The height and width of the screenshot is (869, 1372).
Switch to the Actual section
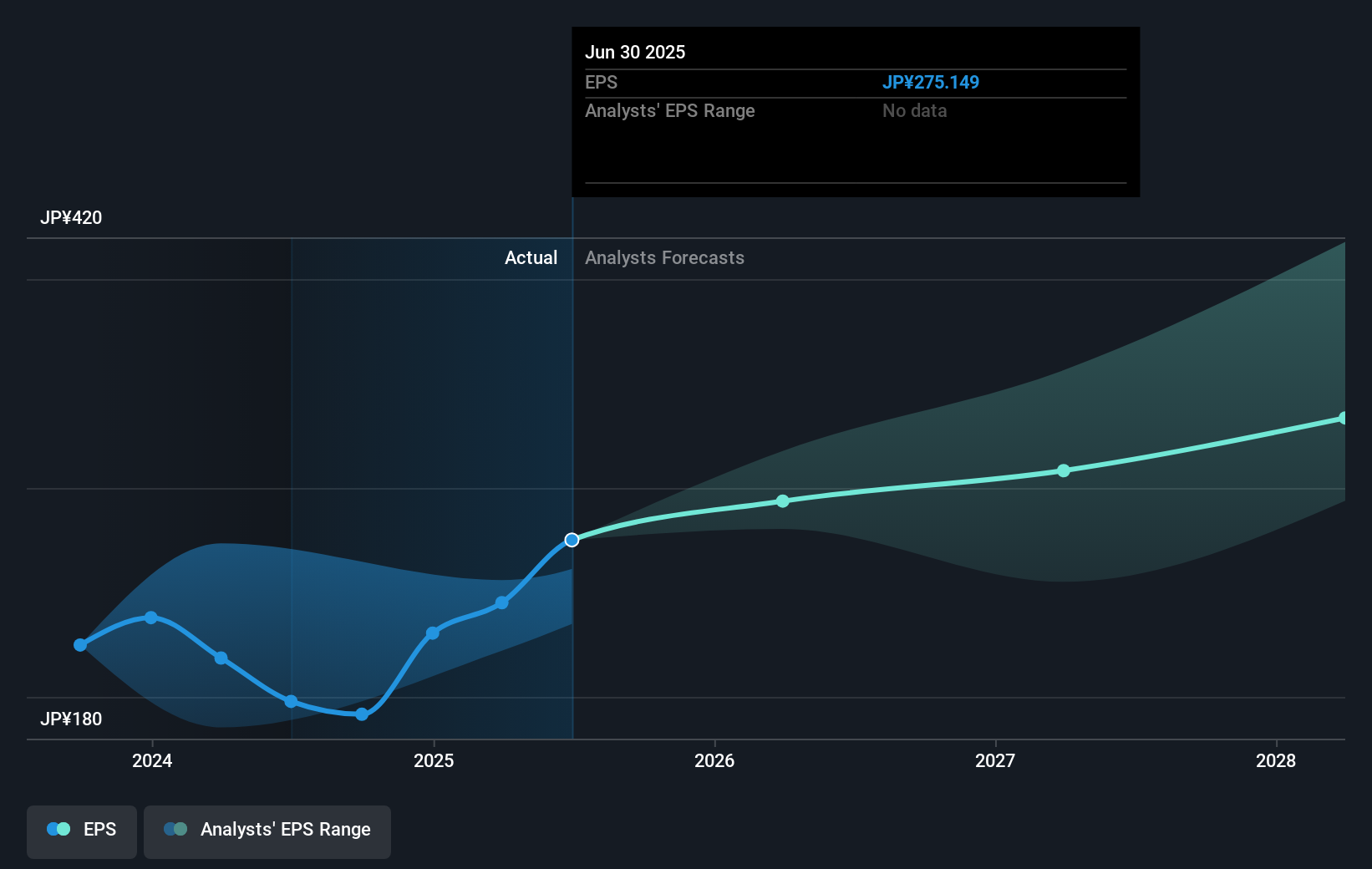click(x=531, y=258)
